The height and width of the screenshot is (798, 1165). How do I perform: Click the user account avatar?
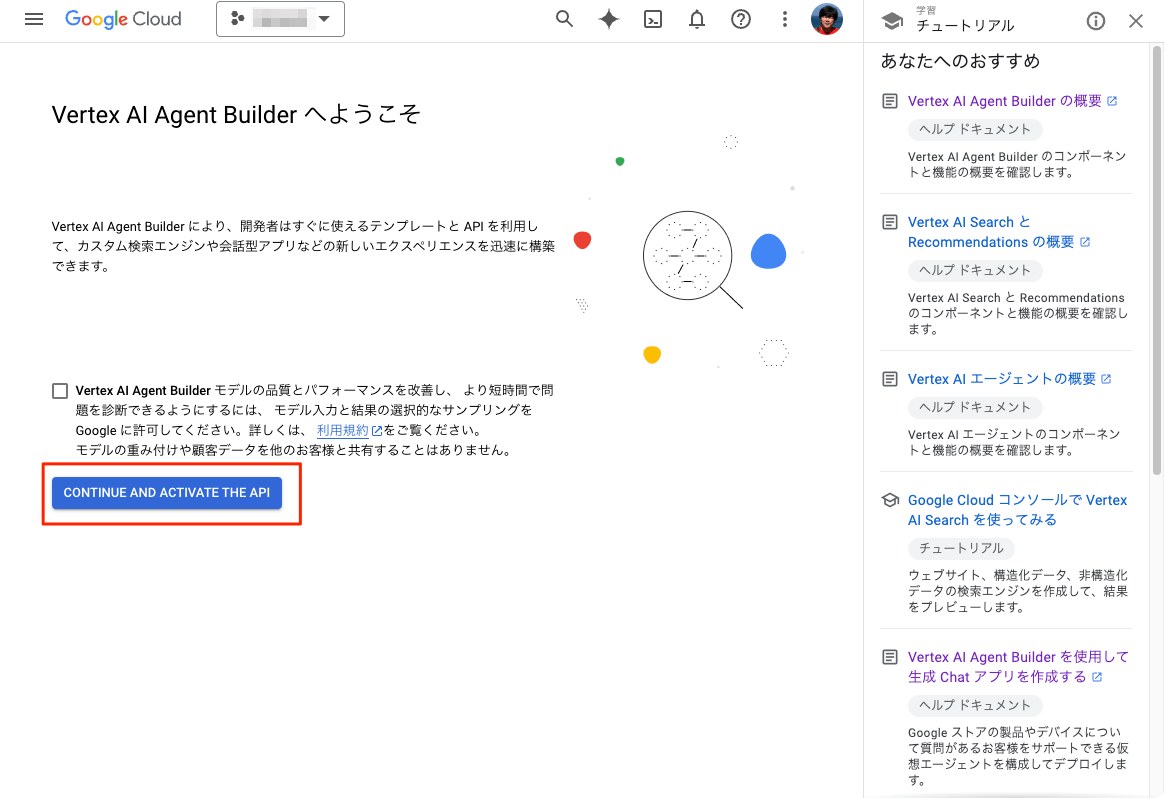(826, 19)
